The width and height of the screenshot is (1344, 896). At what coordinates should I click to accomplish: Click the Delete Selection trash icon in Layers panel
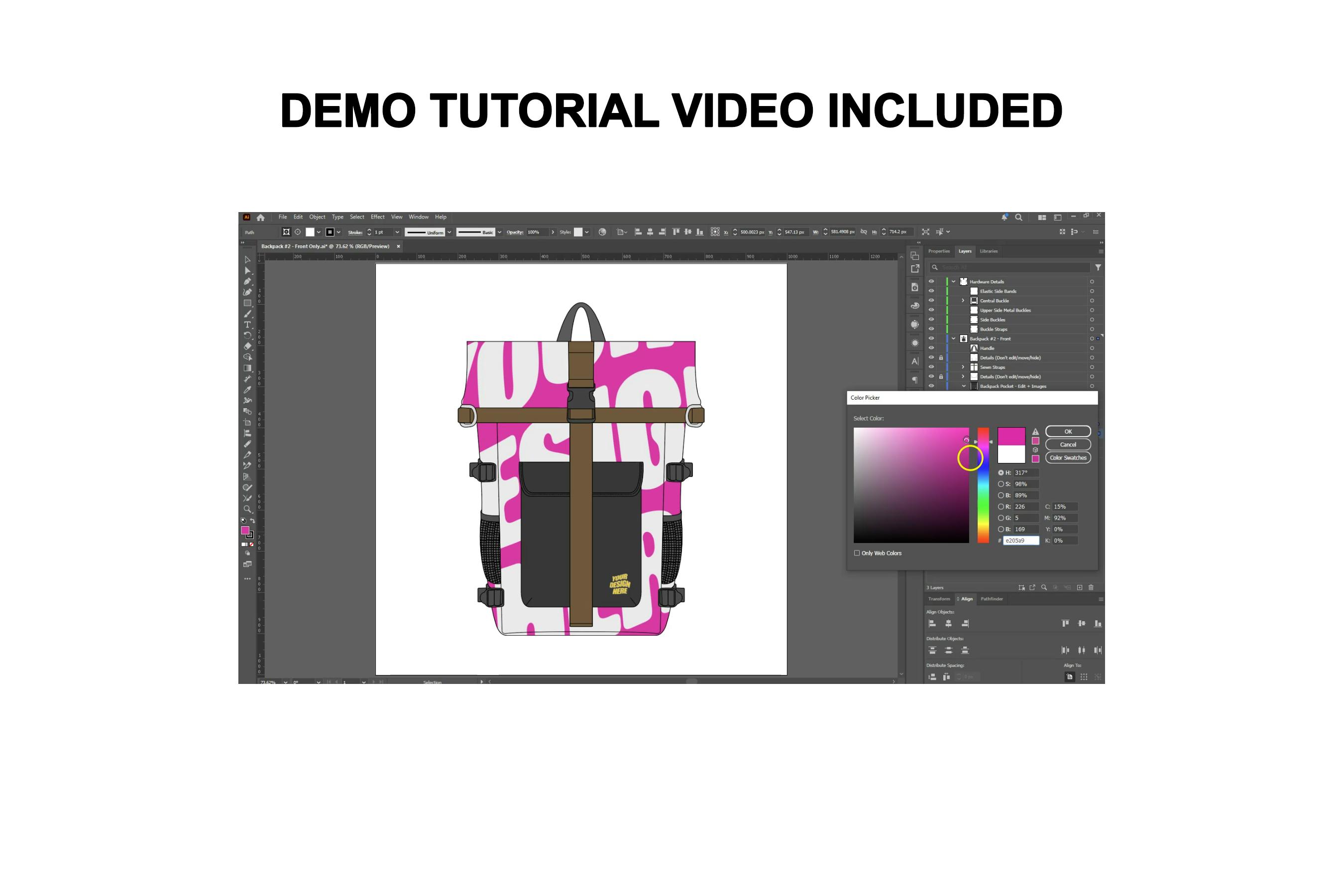(1091, 587)
